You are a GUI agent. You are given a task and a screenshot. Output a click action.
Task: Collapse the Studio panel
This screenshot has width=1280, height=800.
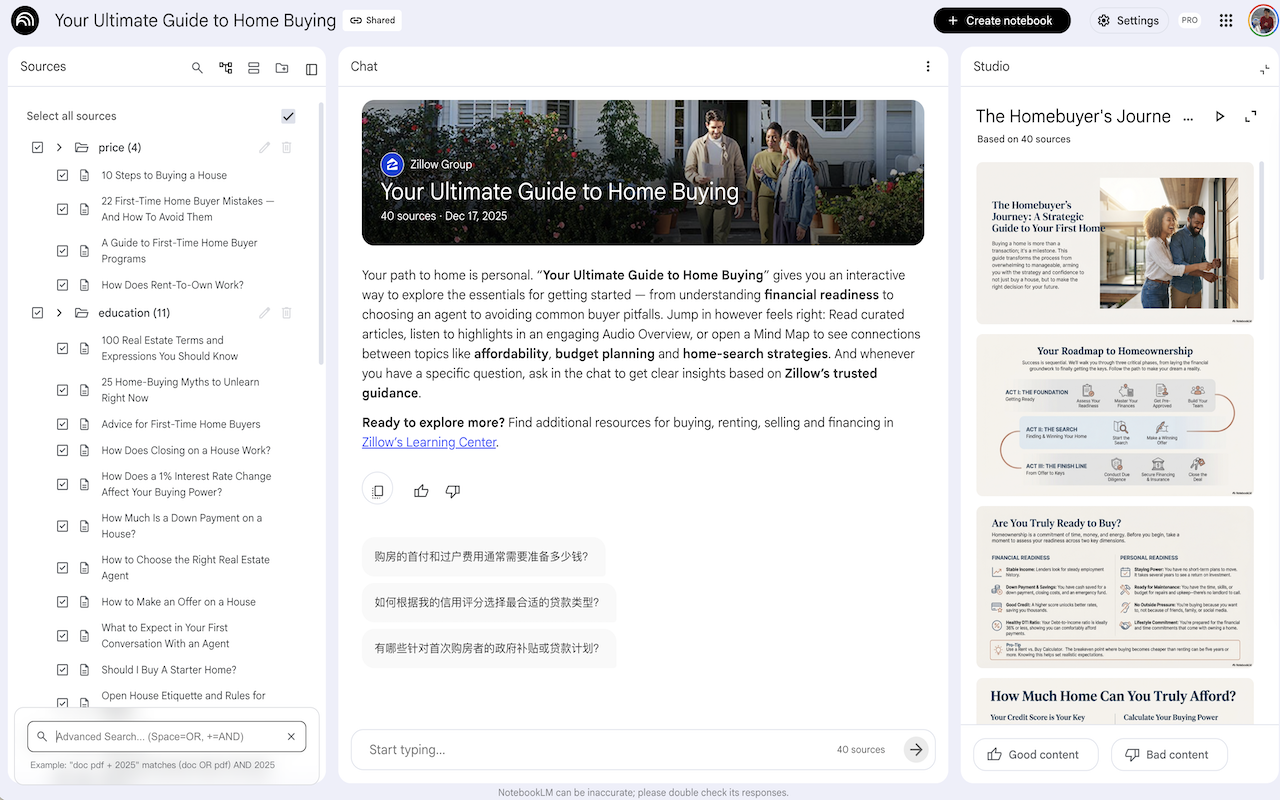point(1264,69)
